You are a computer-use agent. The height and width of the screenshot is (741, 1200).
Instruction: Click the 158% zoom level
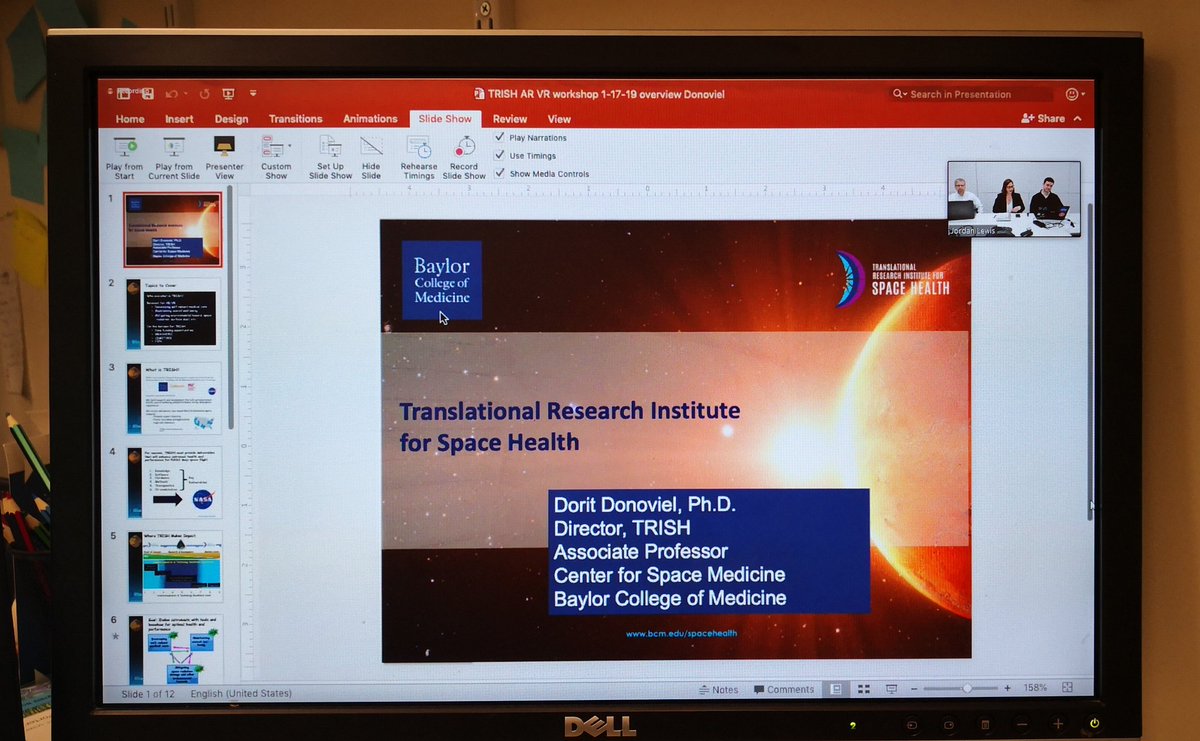pos(1035,688)
